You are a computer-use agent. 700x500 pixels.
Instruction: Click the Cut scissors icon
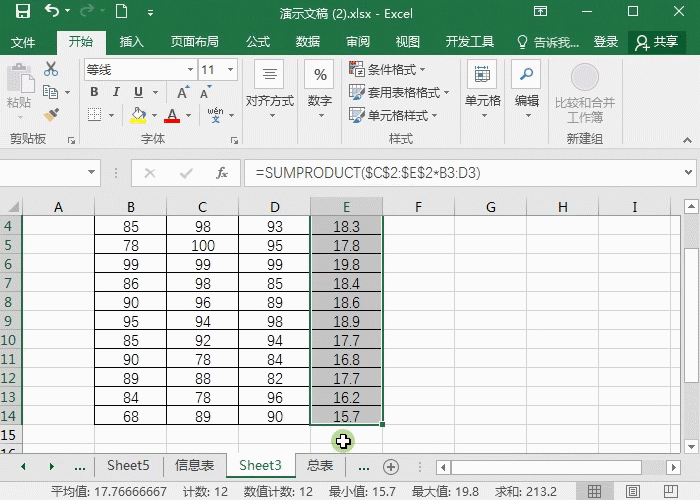(x=51, y=69)
